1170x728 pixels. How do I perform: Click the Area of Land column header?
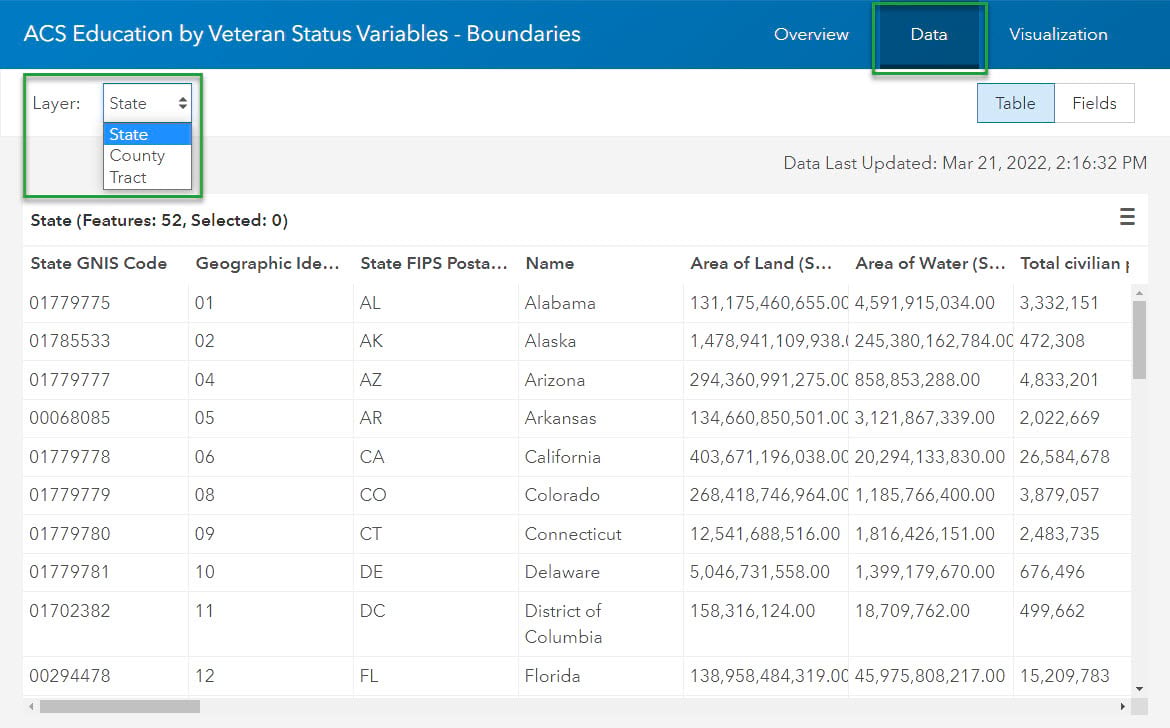pyautogui.click(x=761, y=263)
